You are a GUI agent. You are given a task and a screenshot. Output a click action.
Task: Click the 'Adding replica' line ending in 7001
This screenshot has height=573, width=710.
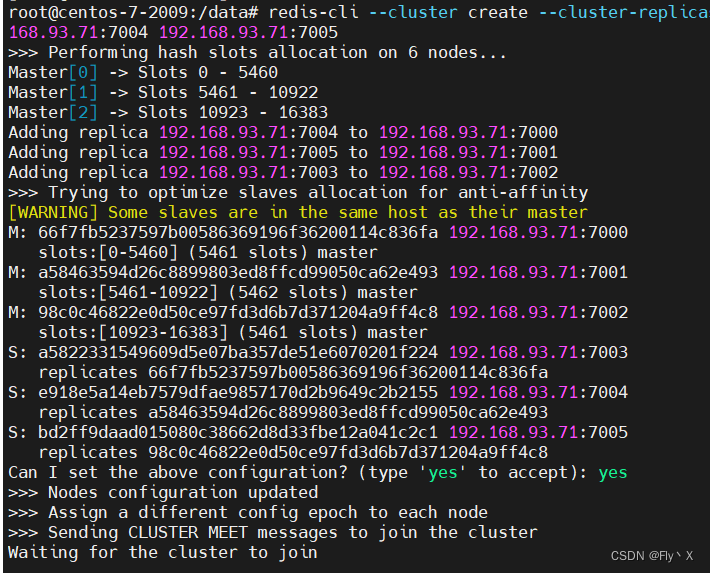coord(283,152)
